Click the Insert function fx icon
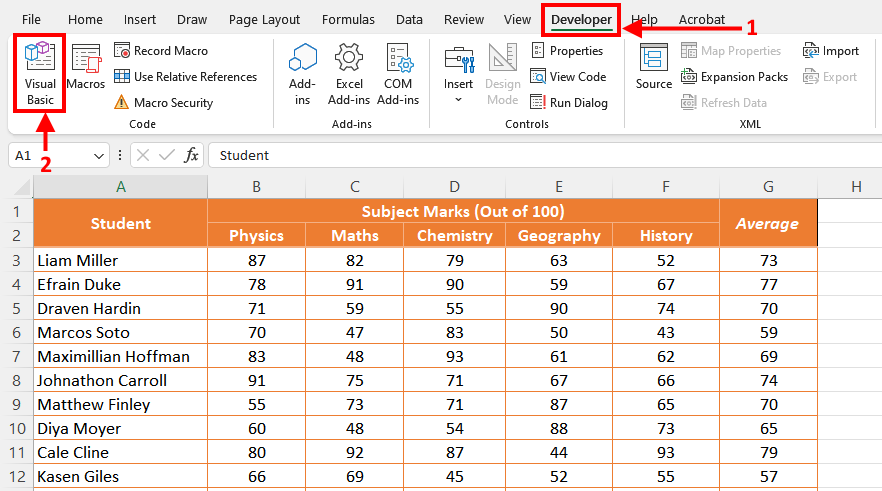882x491 pixels. click(x=192, y=155)
